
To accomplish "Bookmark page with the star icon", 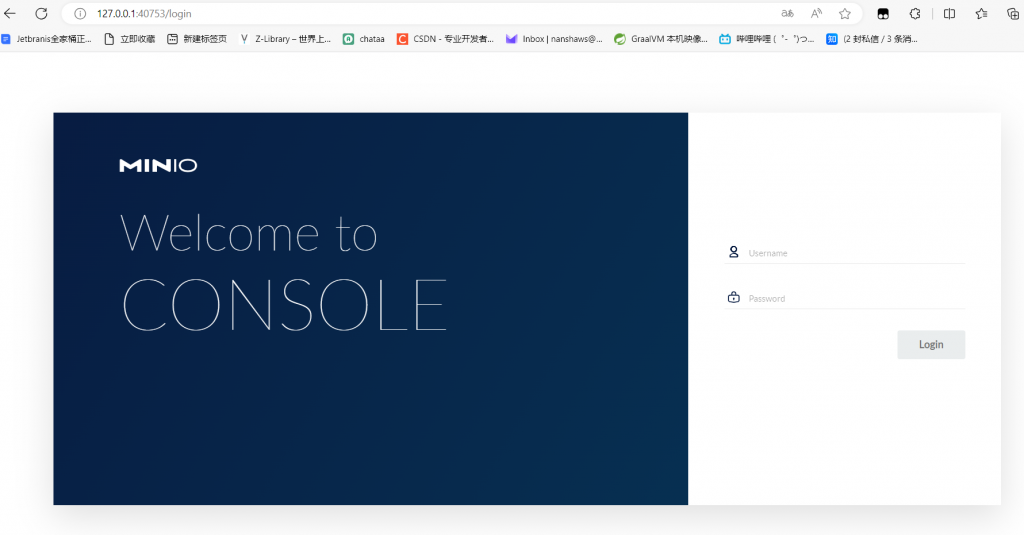I will [845, 14].
